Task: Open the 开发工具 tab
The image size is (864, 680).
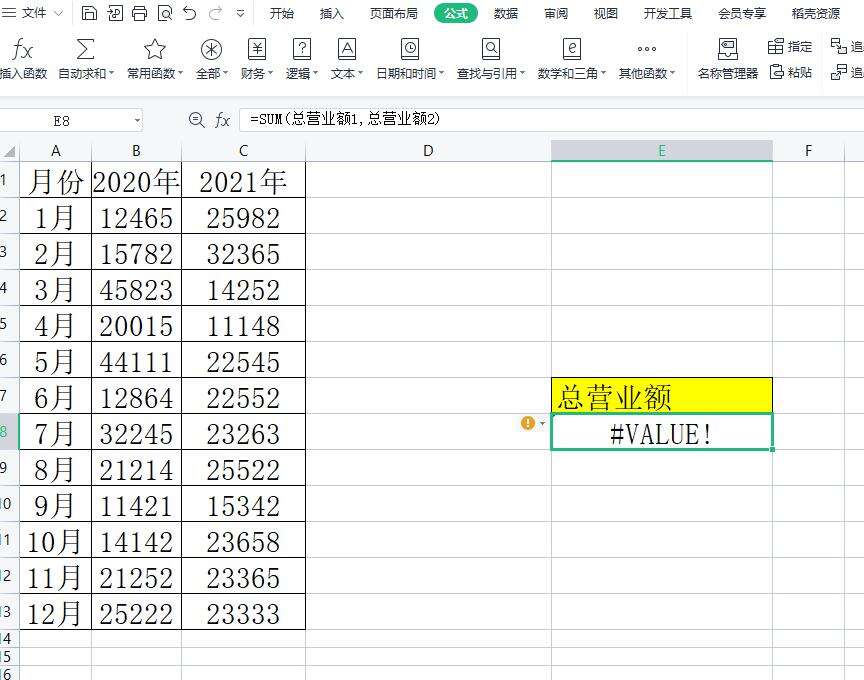Action: point(667,13)
